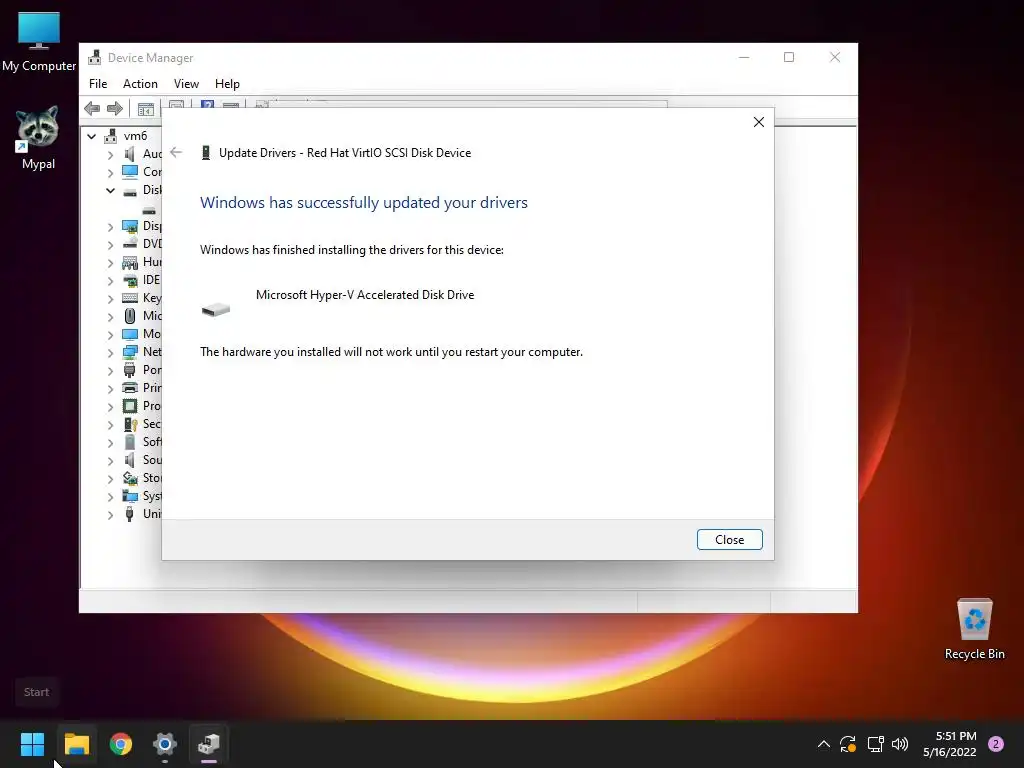Collapse the Disk drives category chevron
1024x768 pixels.
click(110, 191)
